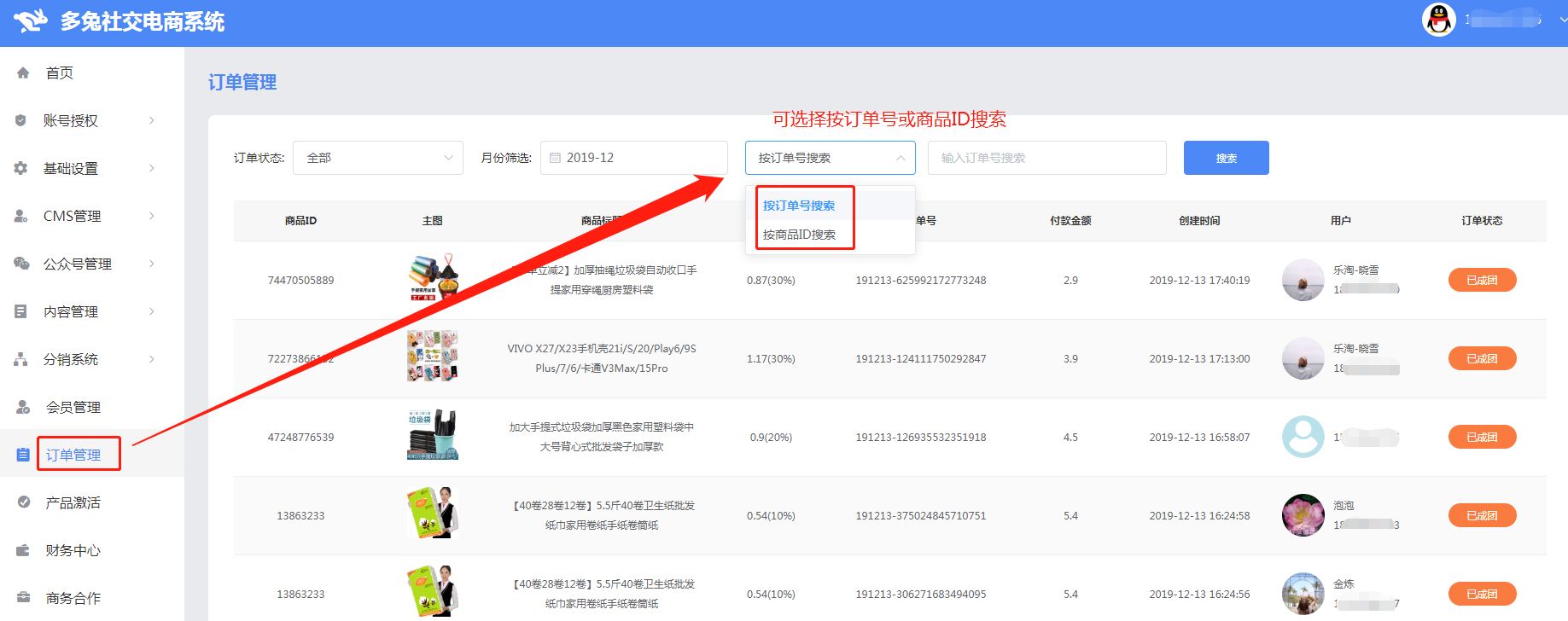Click default user avatar in 16:58:07 row
1568x621 pixels.
(1303, 437)
